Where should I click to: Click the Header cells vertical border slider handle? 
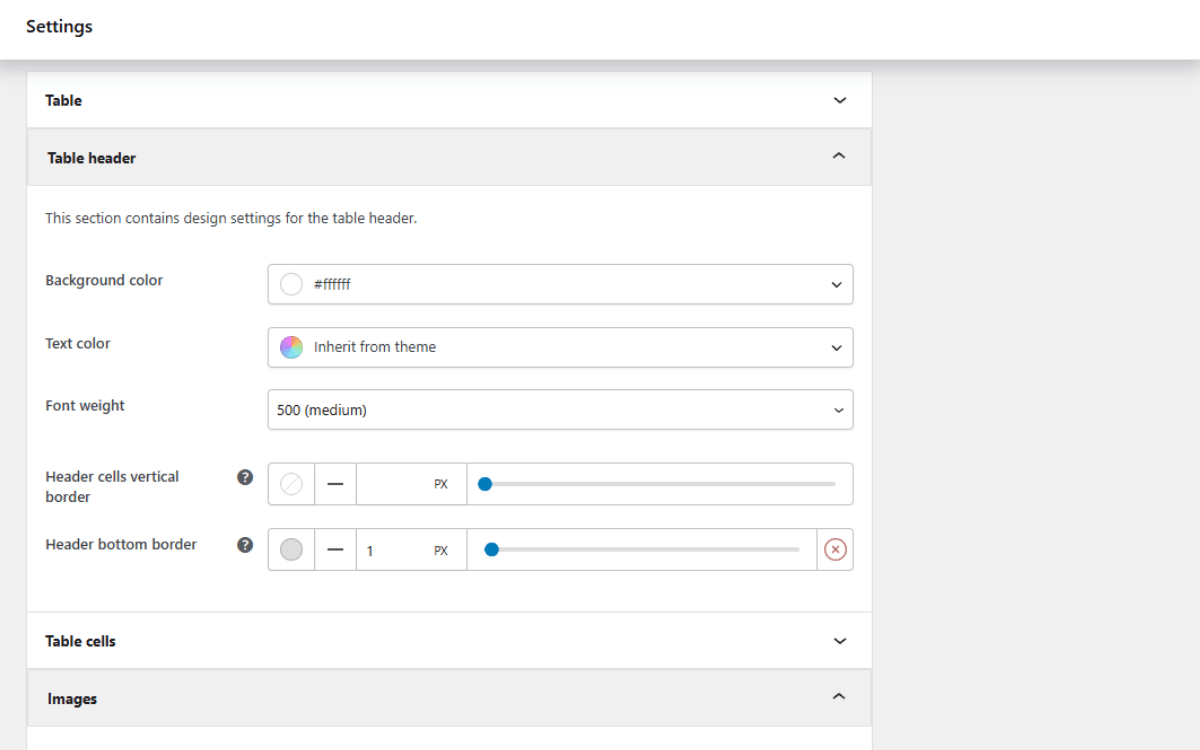485,484
